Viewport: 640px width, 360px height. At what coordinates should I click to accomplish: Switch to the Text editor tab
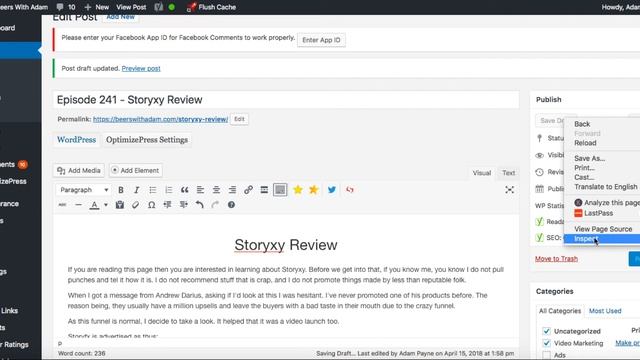point(509,173)
